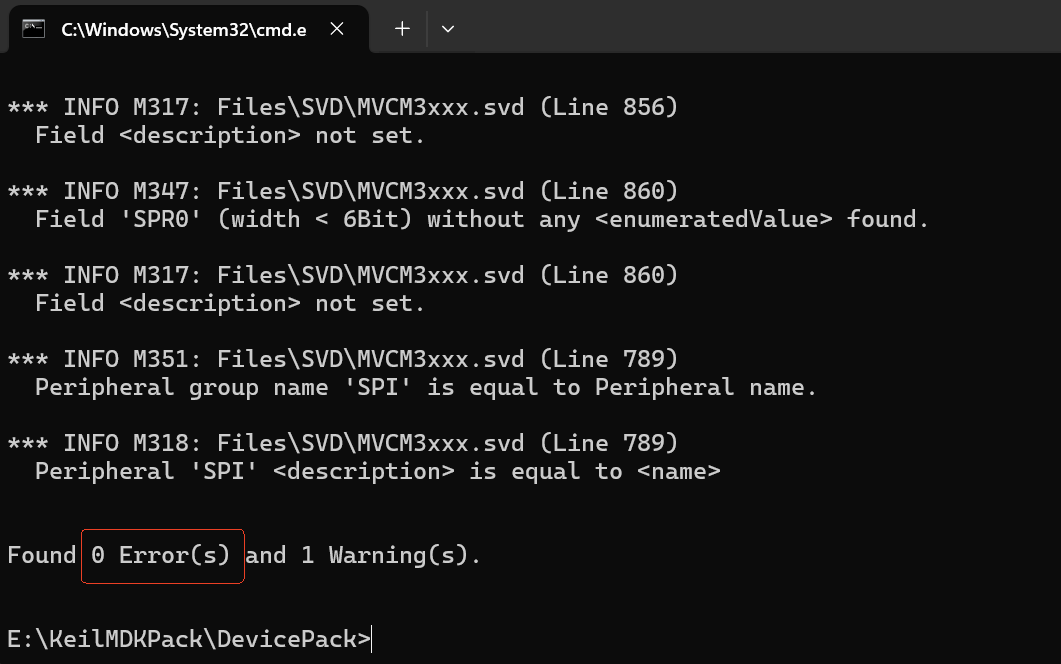This screenshot has width=1061, height=664.
Task: Click the 'SPR0' enumeratedValue detail text
Action: 482,219
